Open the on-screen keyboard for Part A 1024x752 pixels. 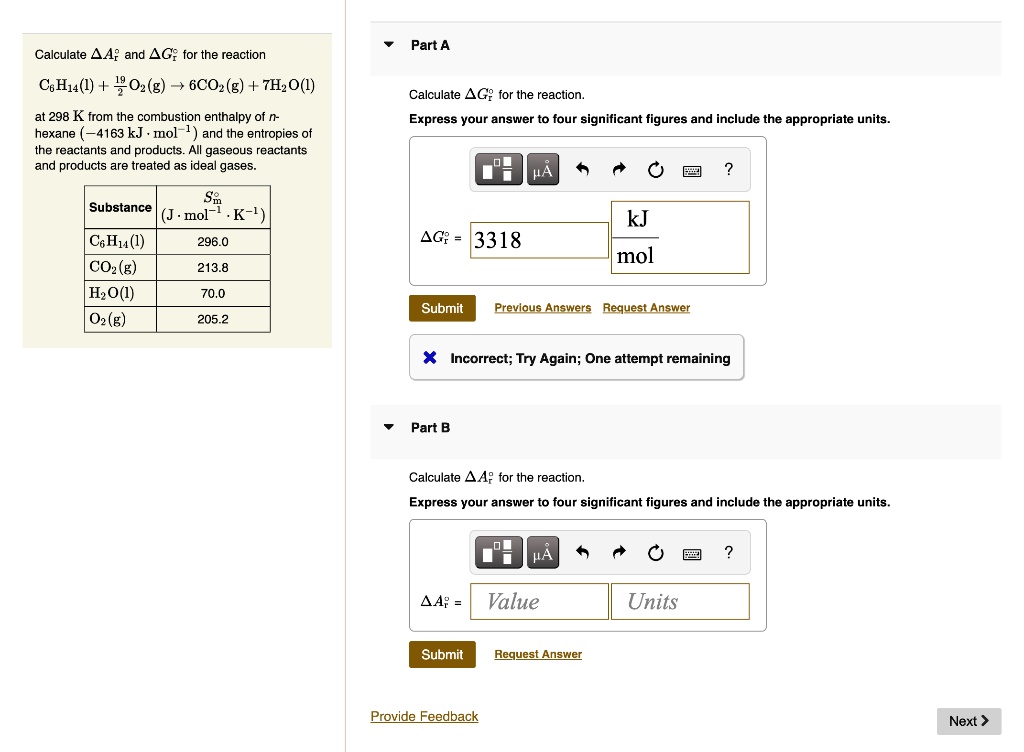[x=692, y=169]
